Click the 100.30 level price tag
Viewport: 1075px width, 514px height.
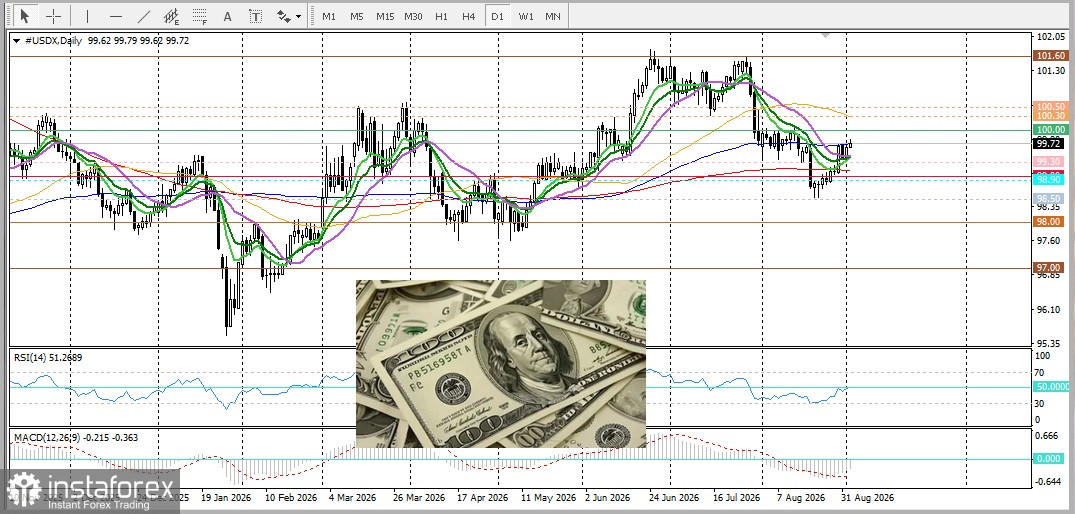coord(1051,117)
